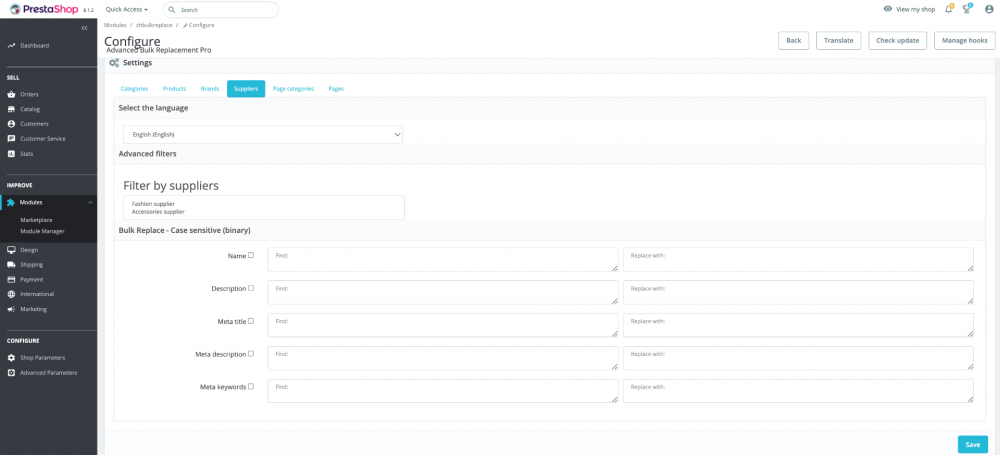Viewport: 1000px width, 455px height.
Task: Click the Payment card icon
Action: tap(11, 280)
